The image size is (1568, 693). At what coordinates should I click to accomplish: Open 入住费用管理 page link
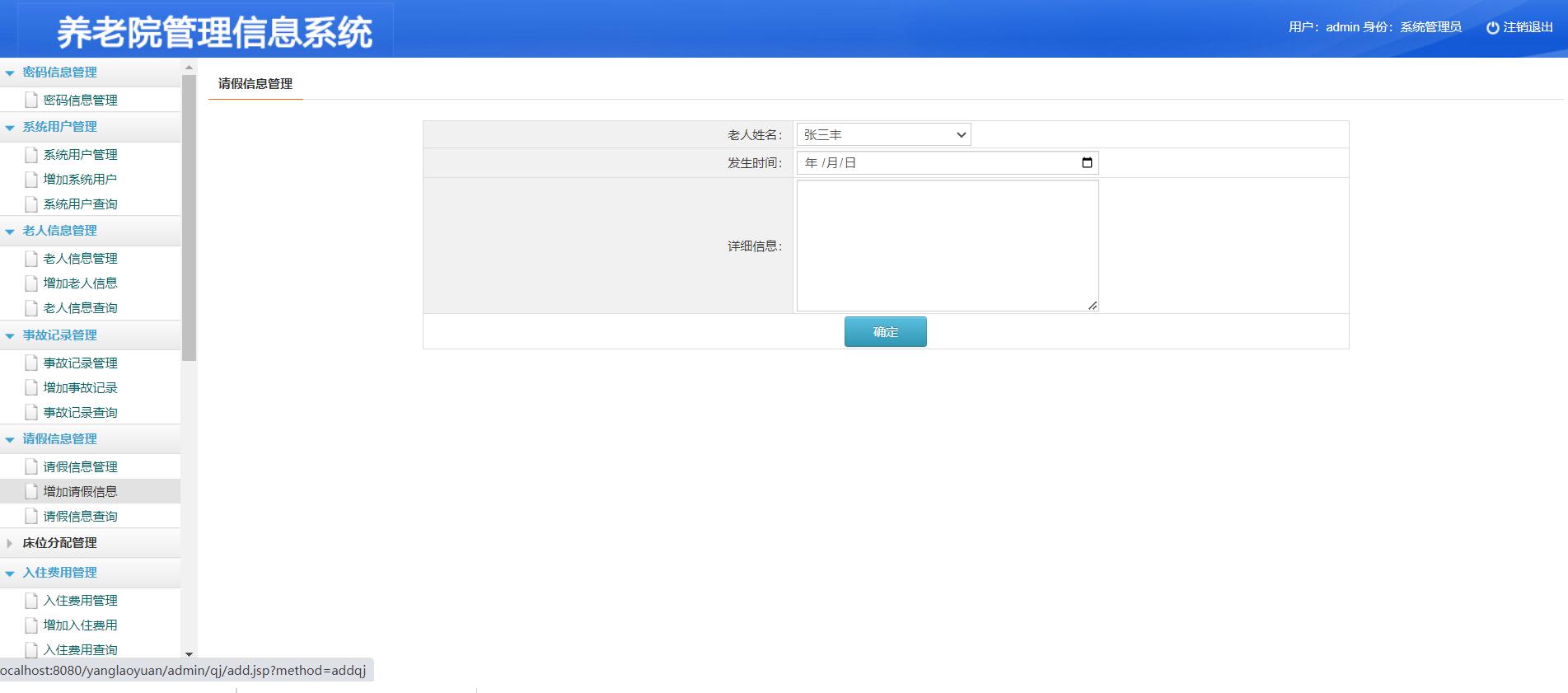pyautogui.click(x=80, y=601)
